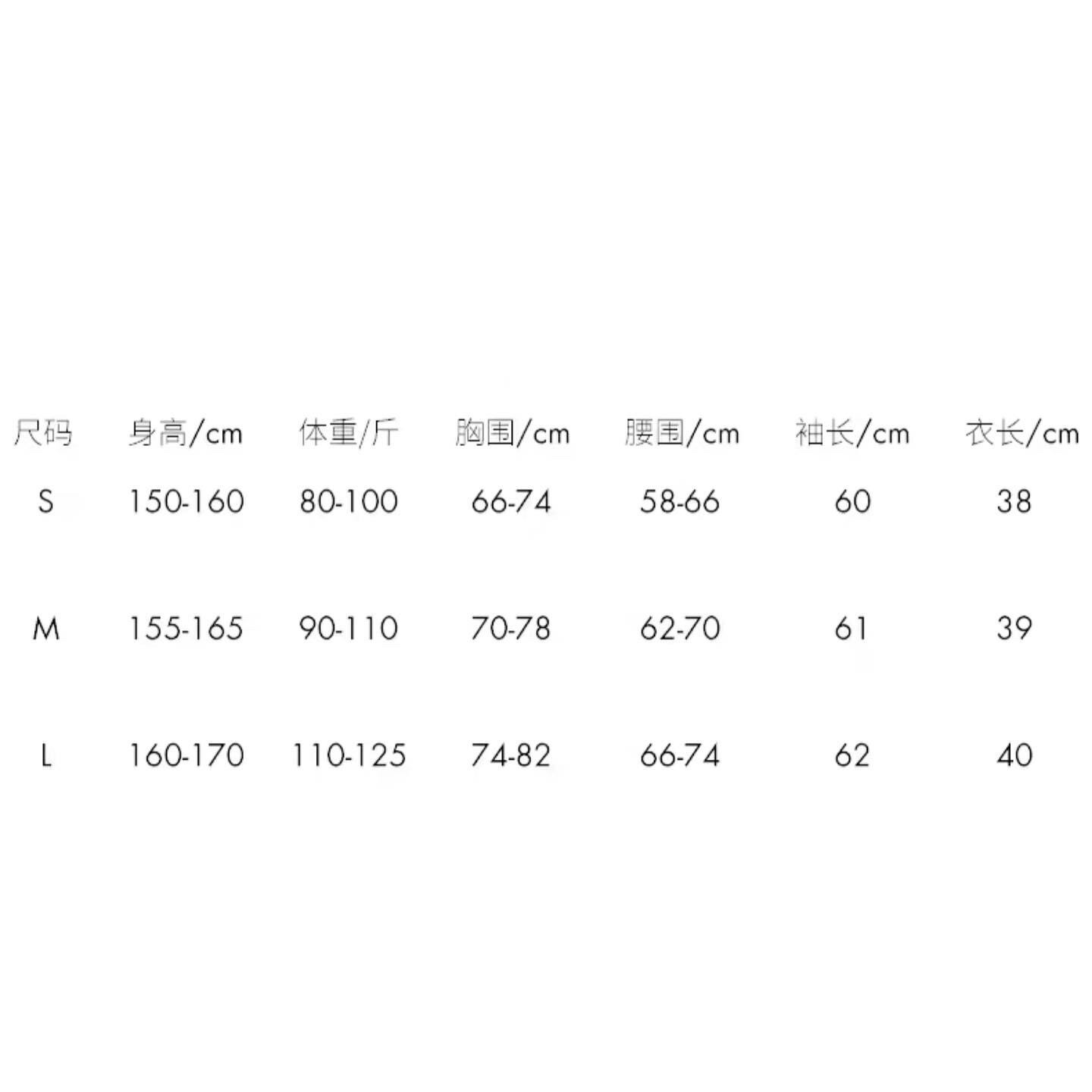Click the 体重/斤 column header
This screenshot has width=1092, height=1092.
[348, 433]
